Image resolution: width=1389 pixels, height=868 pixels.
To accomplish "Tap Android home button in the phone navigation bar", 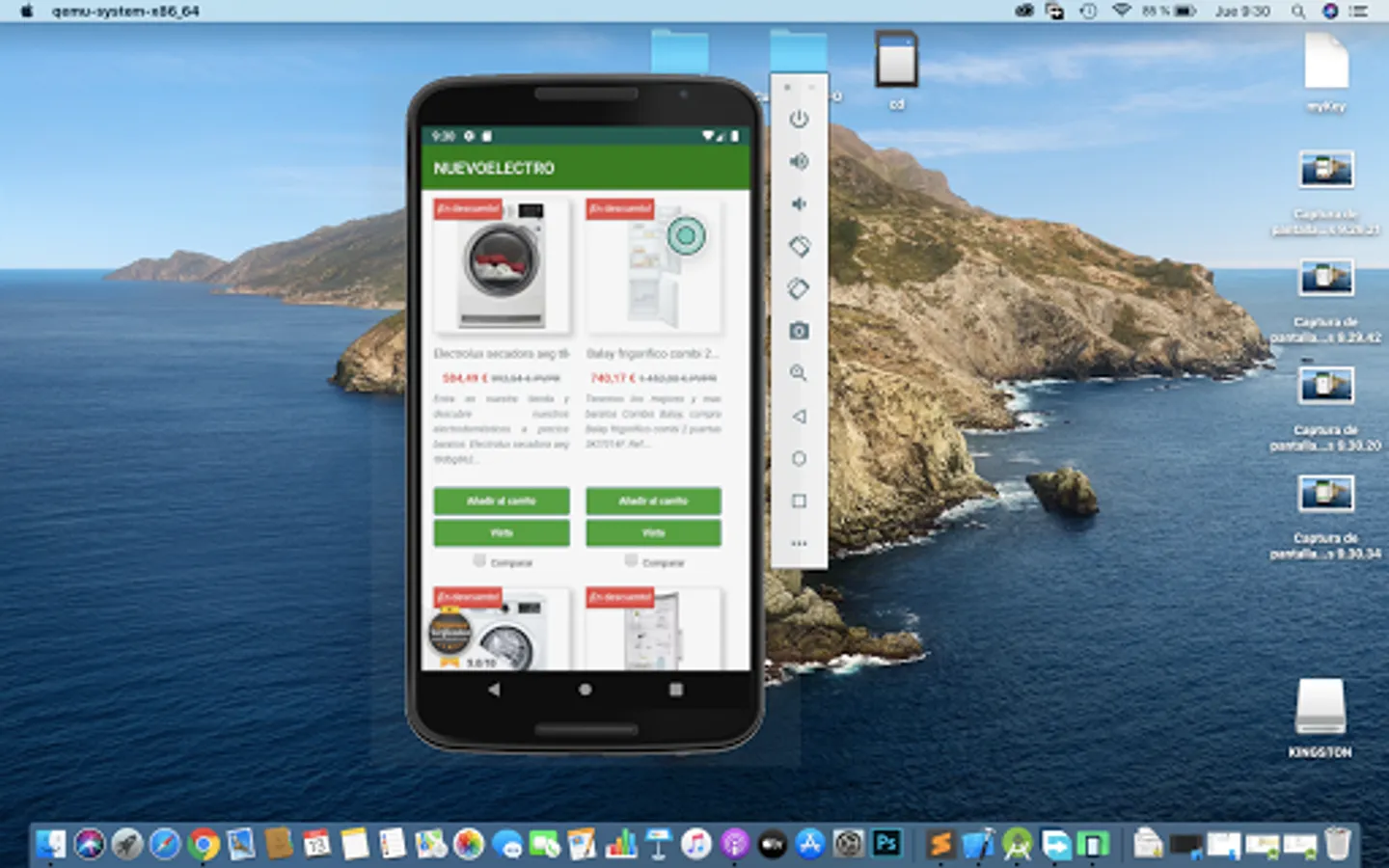I will (586, 690).
